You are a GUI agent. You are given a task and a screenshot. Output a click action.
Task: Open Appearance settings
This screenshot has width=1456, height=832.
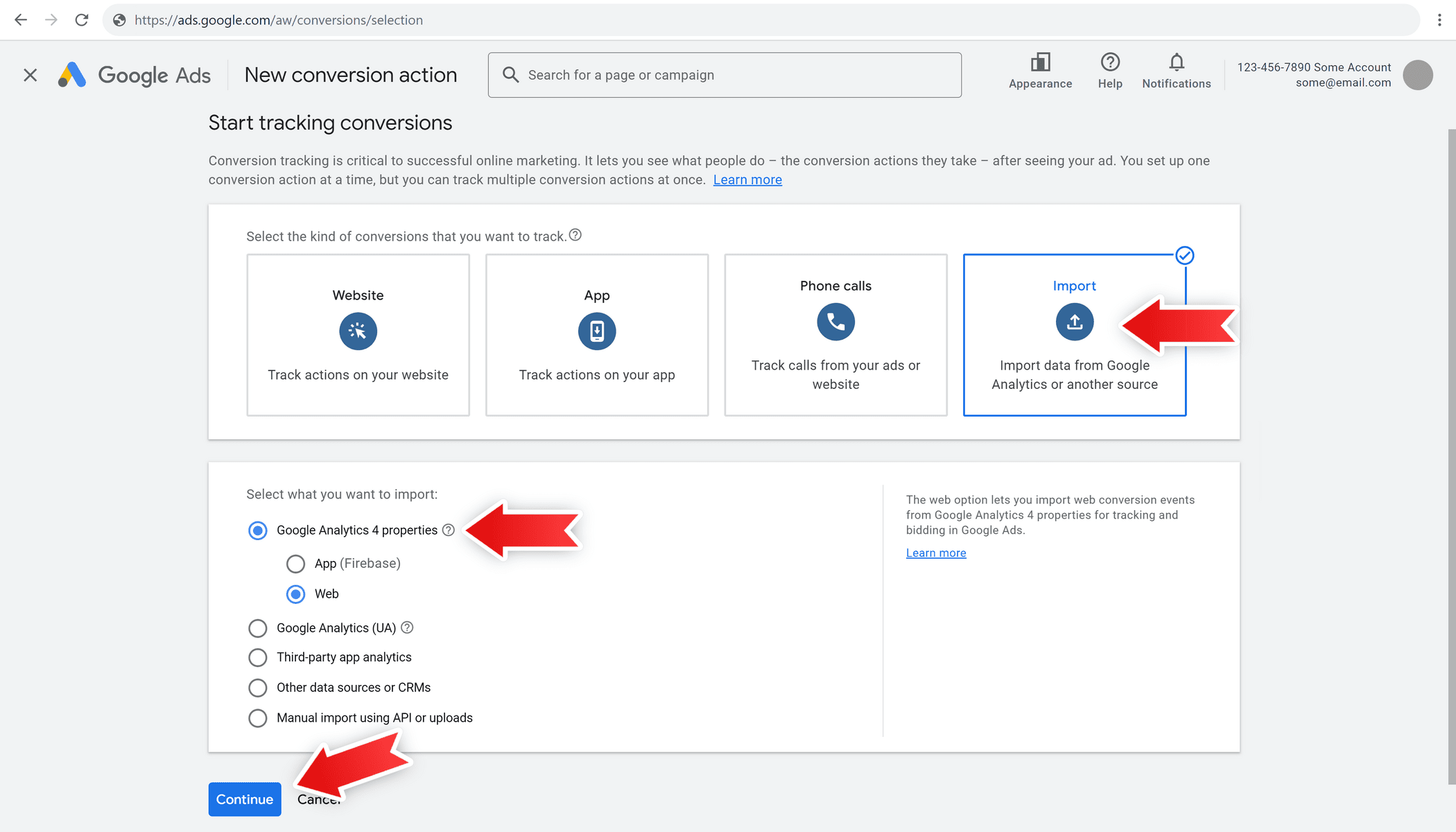click(1040, 62)
